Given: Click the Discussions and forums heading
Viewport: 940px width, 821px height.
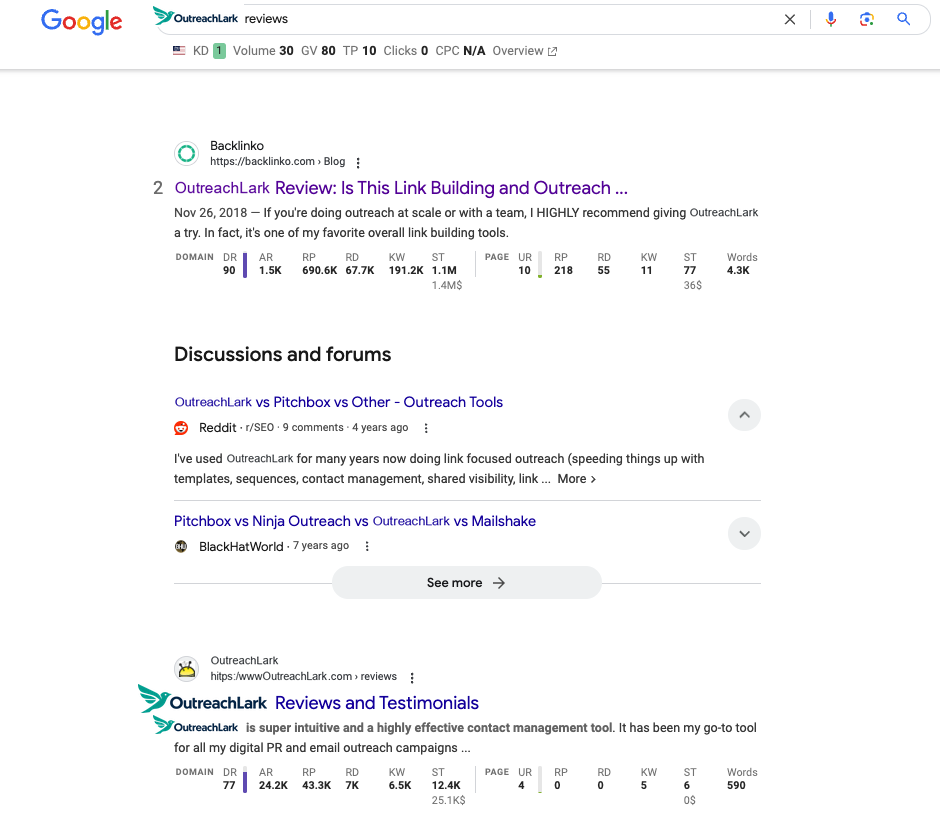Looking at the screenshot, I should 282,354.
